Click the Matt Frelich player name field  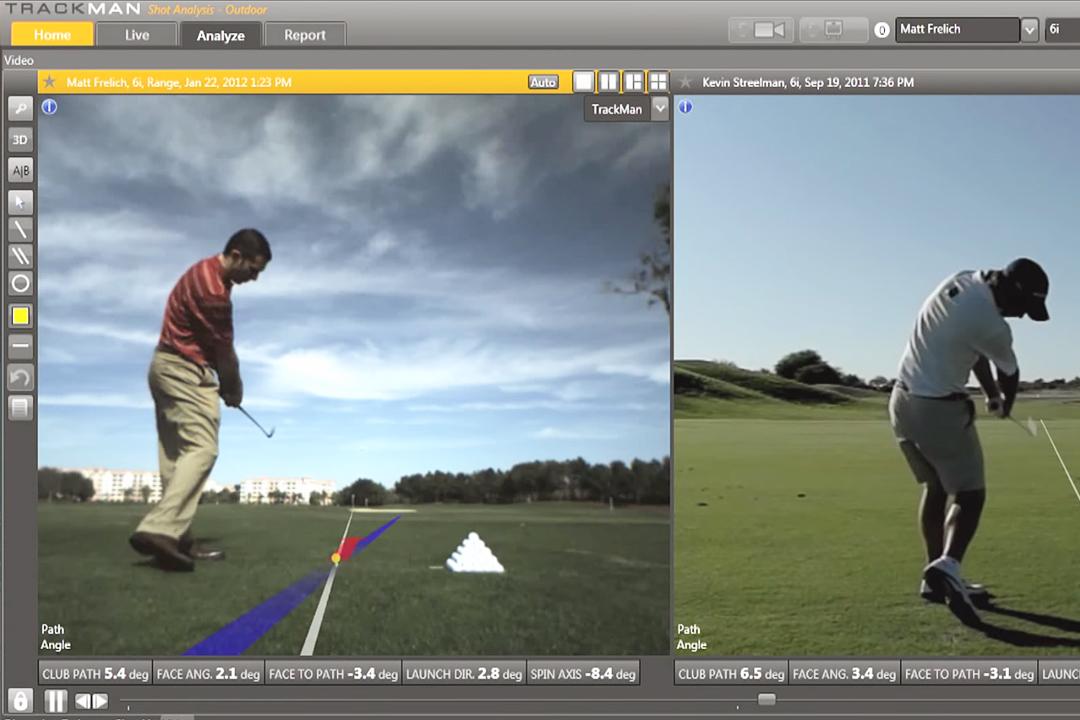[x=957, y=30]
